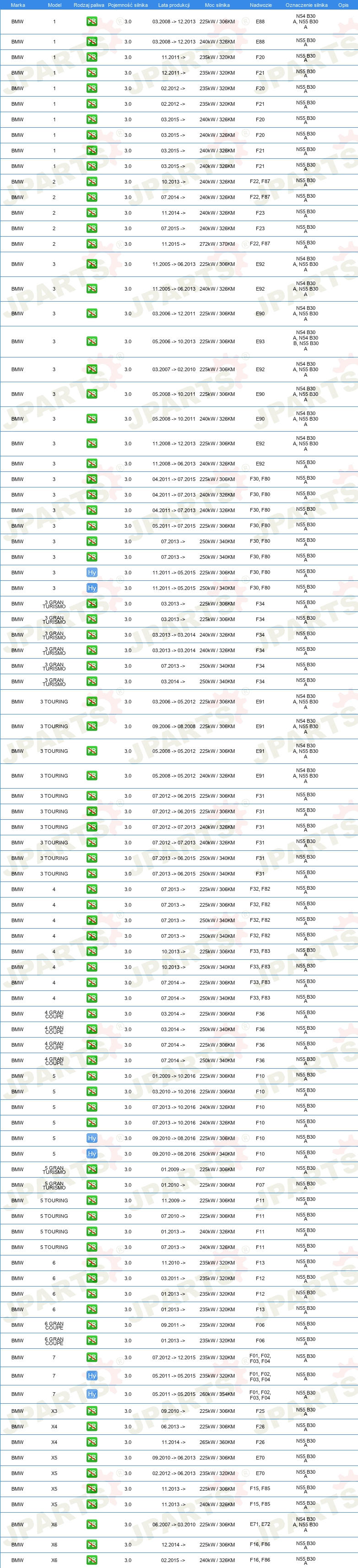The height and width of the screenshot is (1568, 358).
Task: Click petrol icon for BMW 6 11.2010 F13 row
Action: point(92,1262)
